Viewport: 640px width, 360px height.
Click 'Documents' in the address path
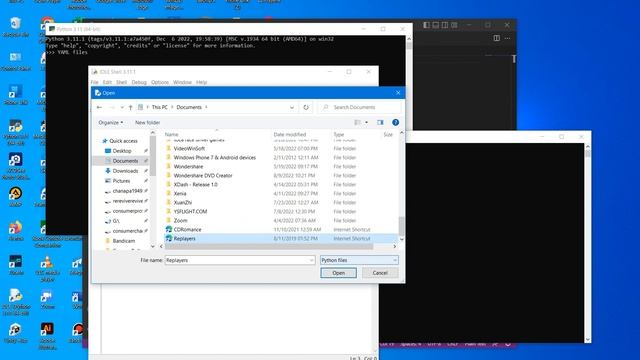189,107
